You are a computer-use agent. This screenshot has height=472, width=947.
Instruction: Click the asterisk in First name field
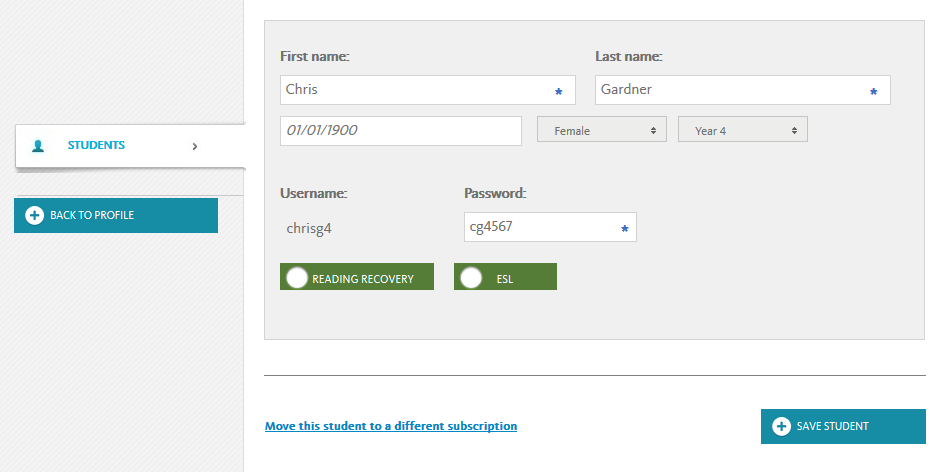(559, 92)
